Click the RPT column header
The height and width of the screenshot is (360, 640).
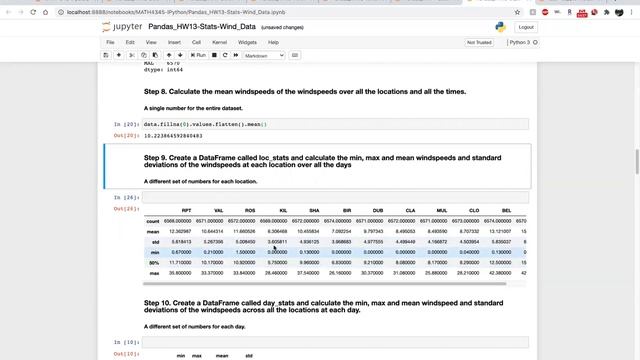point(186,211)
